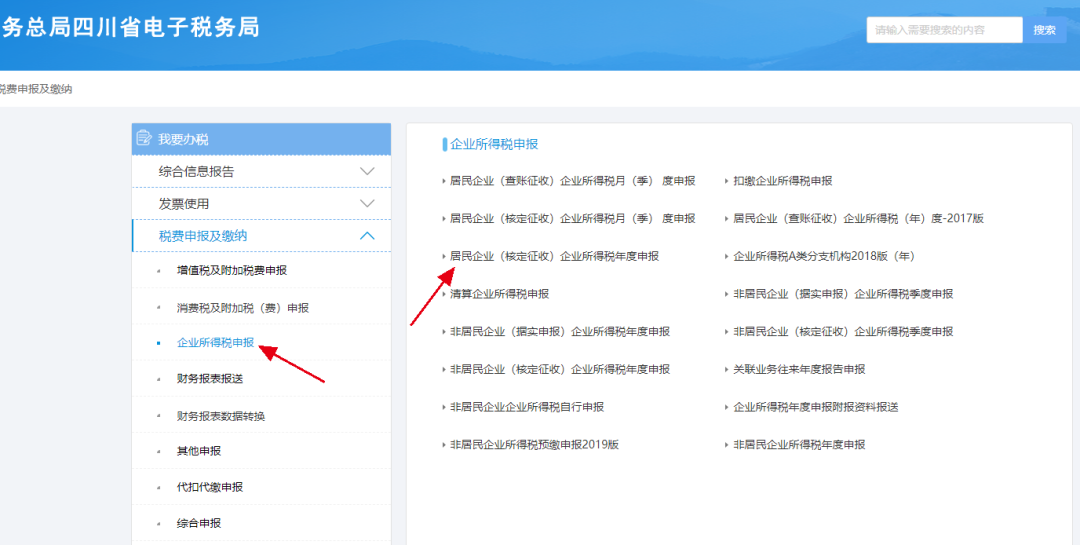The image size is (1080, 545).
Task: Open 财务报表数据转换 submenu item
Action: tap(221, 416)
